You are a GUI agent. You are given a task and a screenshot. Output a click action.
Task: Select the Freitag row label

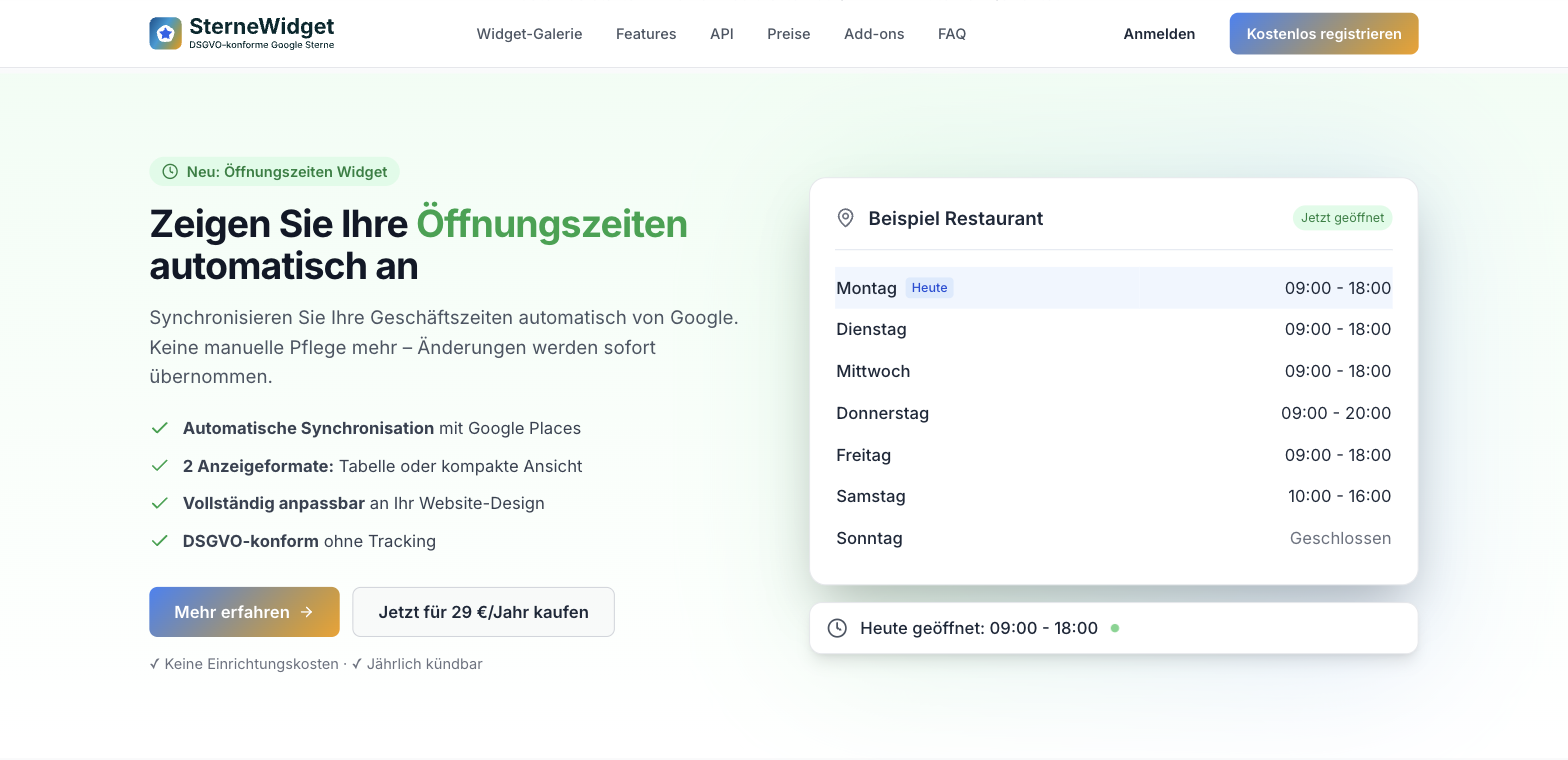click(864, 455)
